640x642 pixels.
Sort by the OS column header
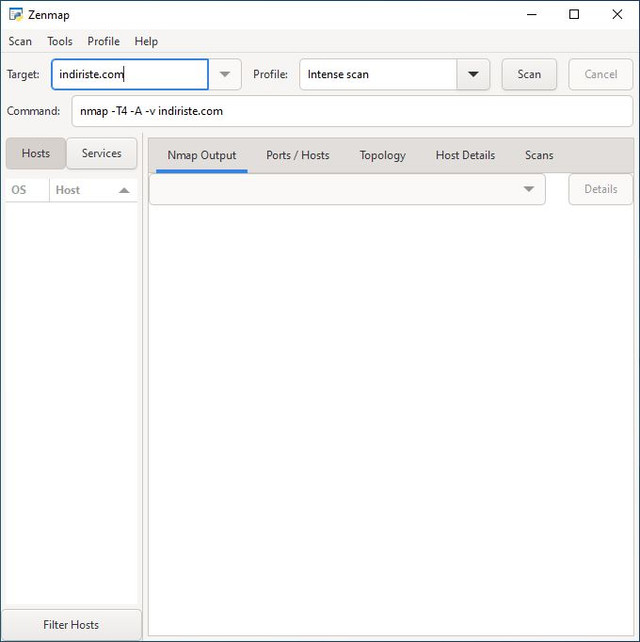click(x=27, y=190)
